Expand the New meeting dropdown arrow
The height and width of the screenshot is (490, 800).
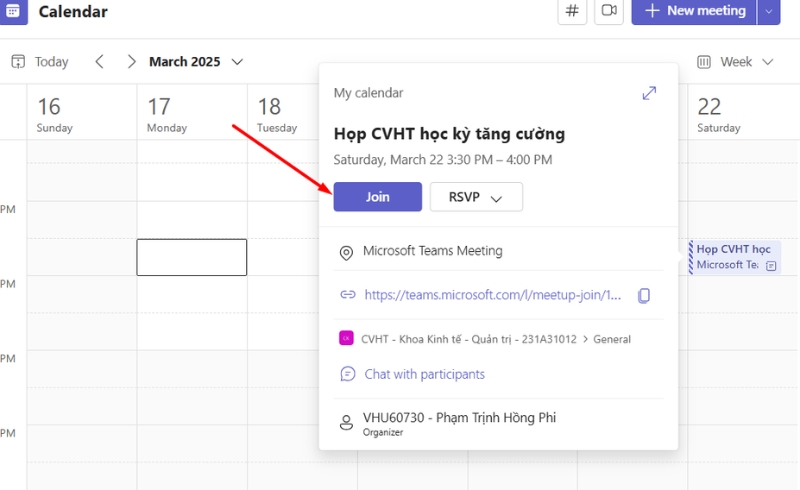tap(768, 11)
